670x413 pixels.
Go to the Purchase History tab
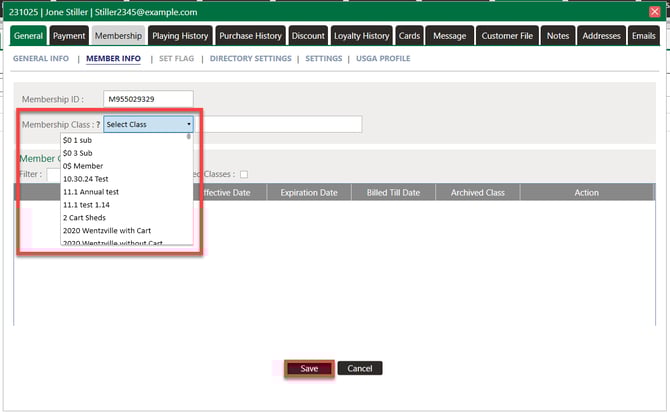(250, 36)
